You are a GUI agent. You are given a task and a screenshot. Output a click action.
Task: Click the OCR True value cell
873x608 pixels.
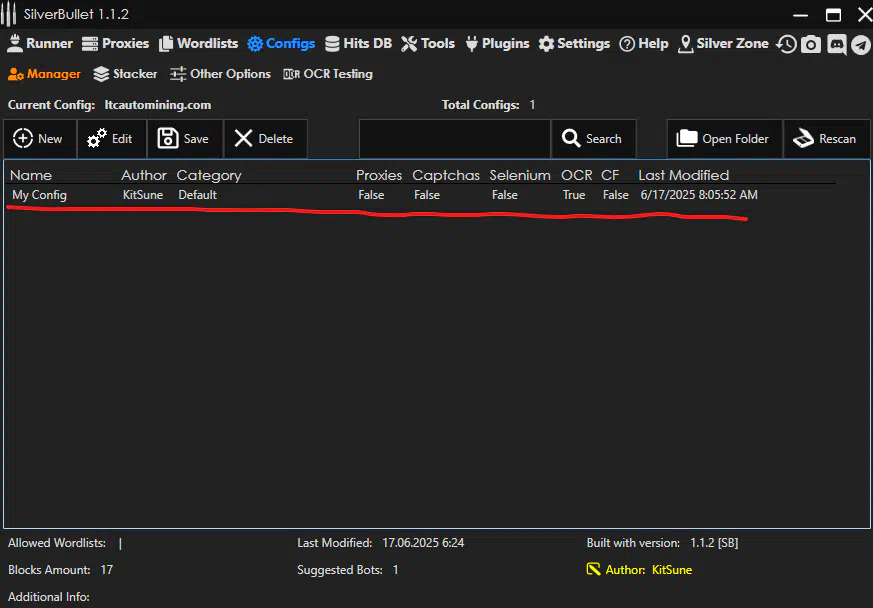pyautogui.click(x=574, y=195)
